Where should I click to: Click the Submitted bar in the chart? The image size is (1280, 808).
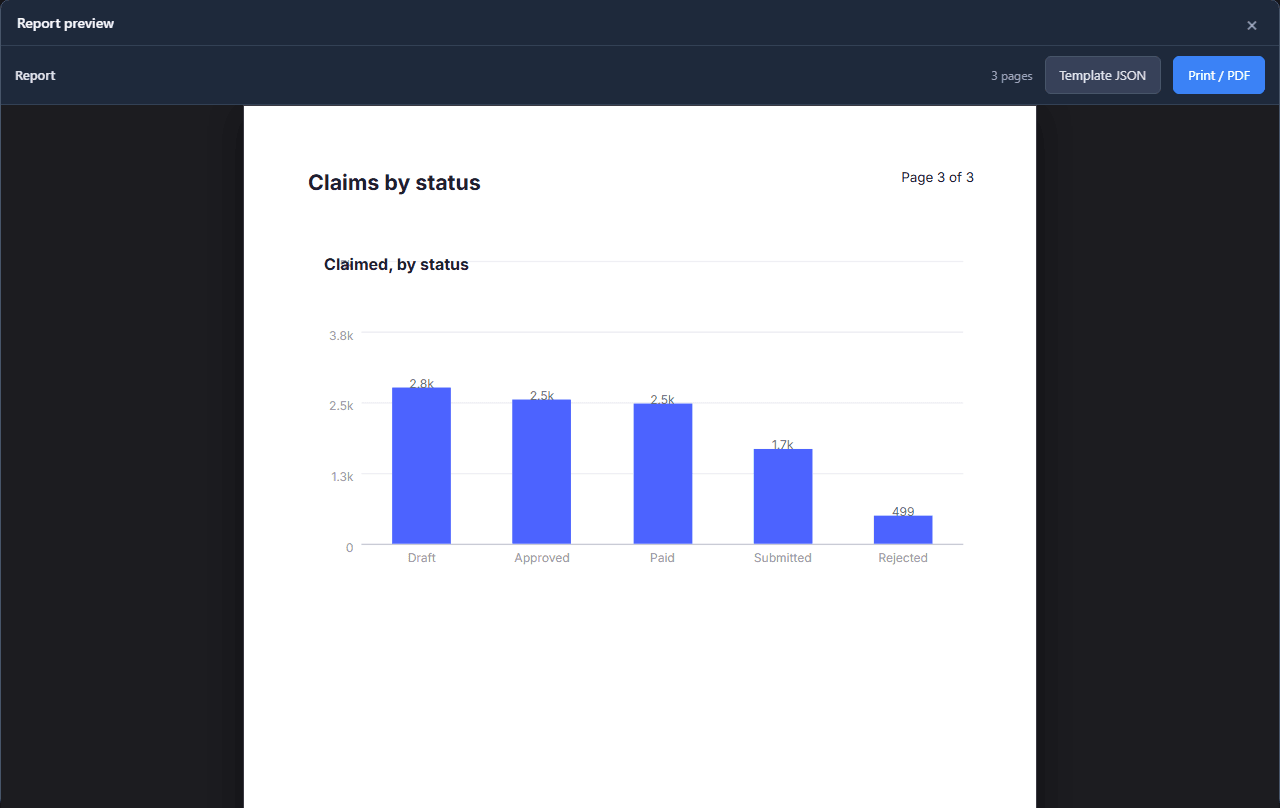[783, 497]
